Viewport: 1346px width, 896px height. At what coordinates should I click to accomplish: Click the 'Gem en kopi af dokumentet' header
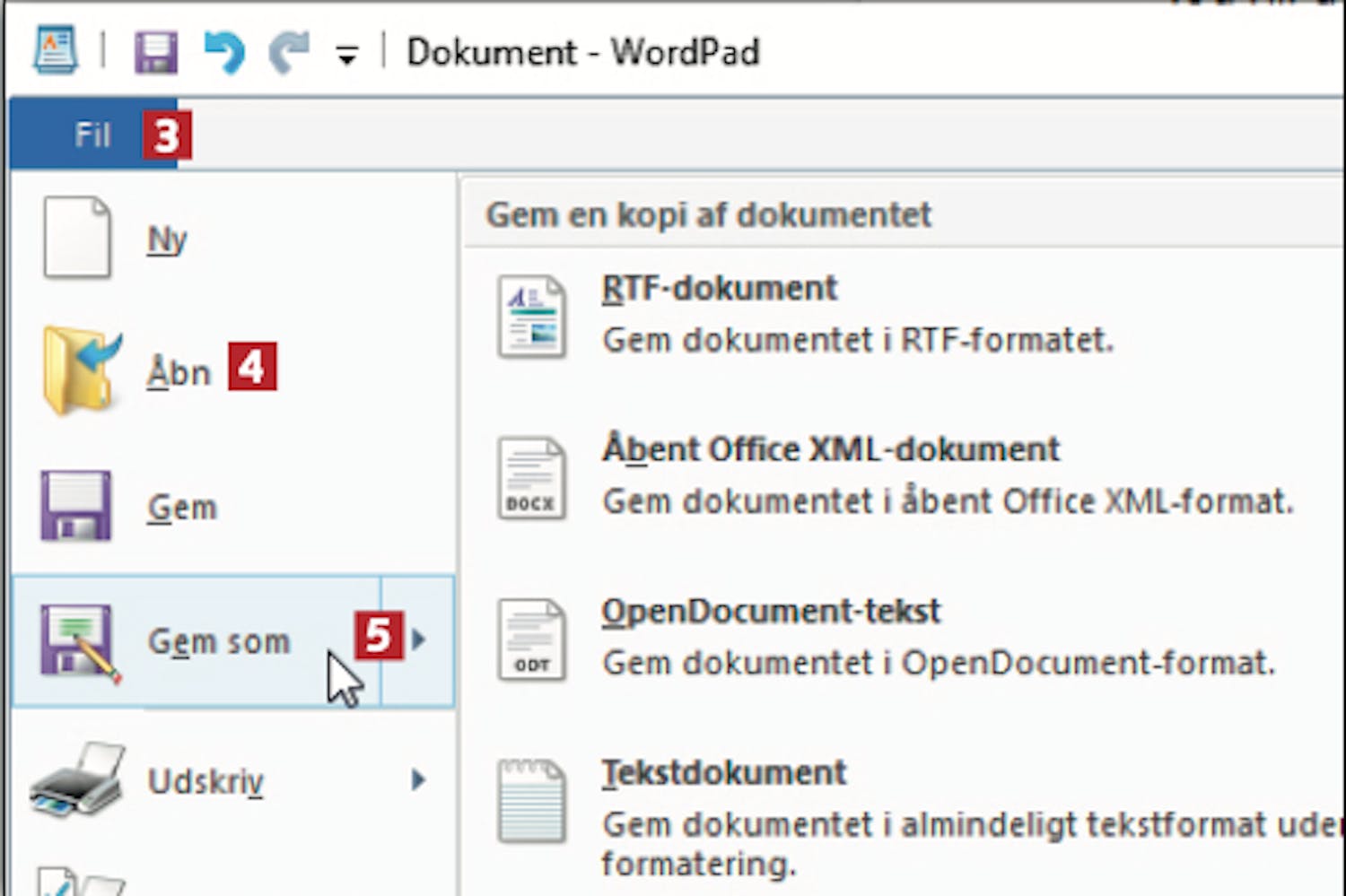point(709,215)
